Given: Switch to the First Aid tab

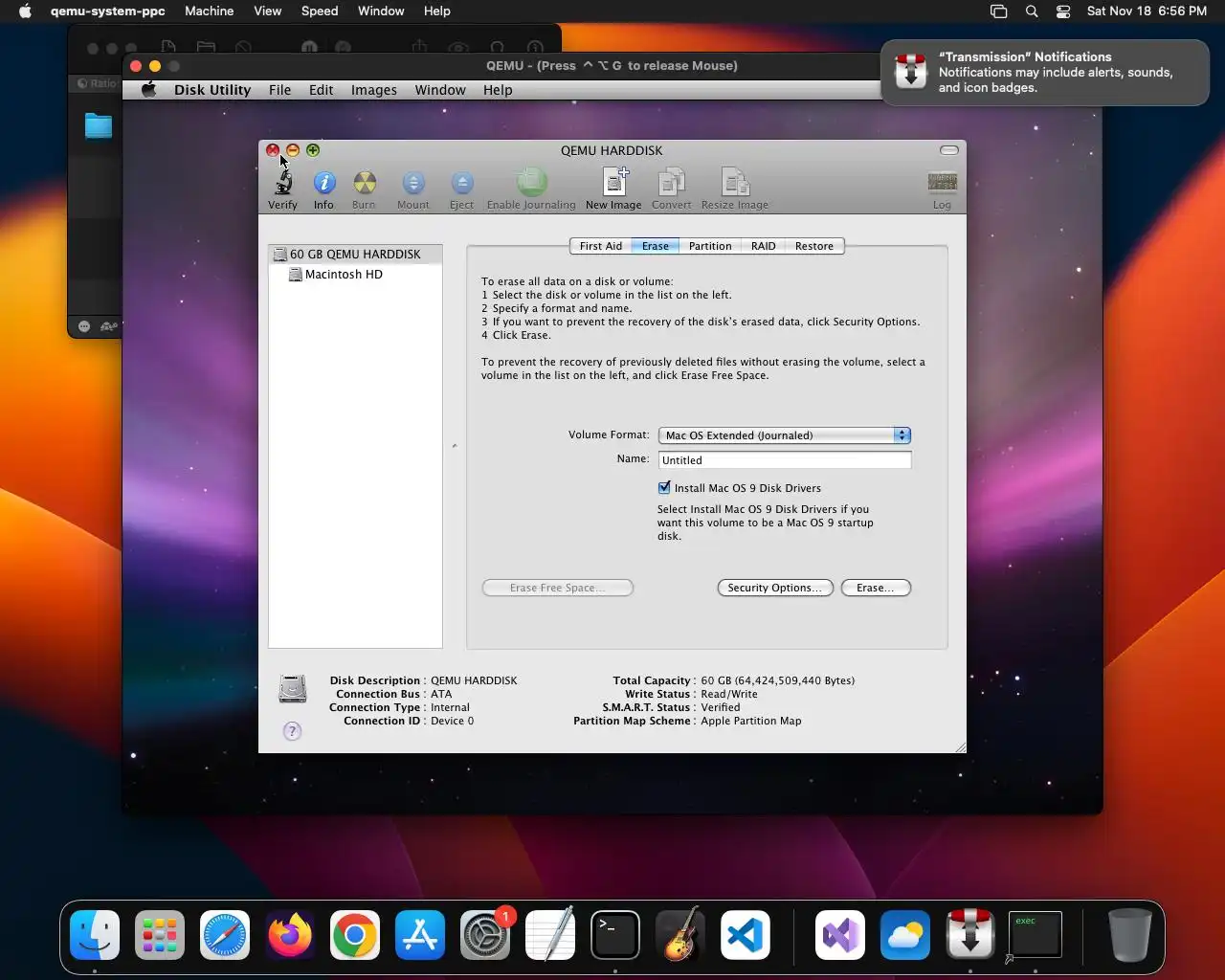Looking at the screenshot, I should 601,246.
